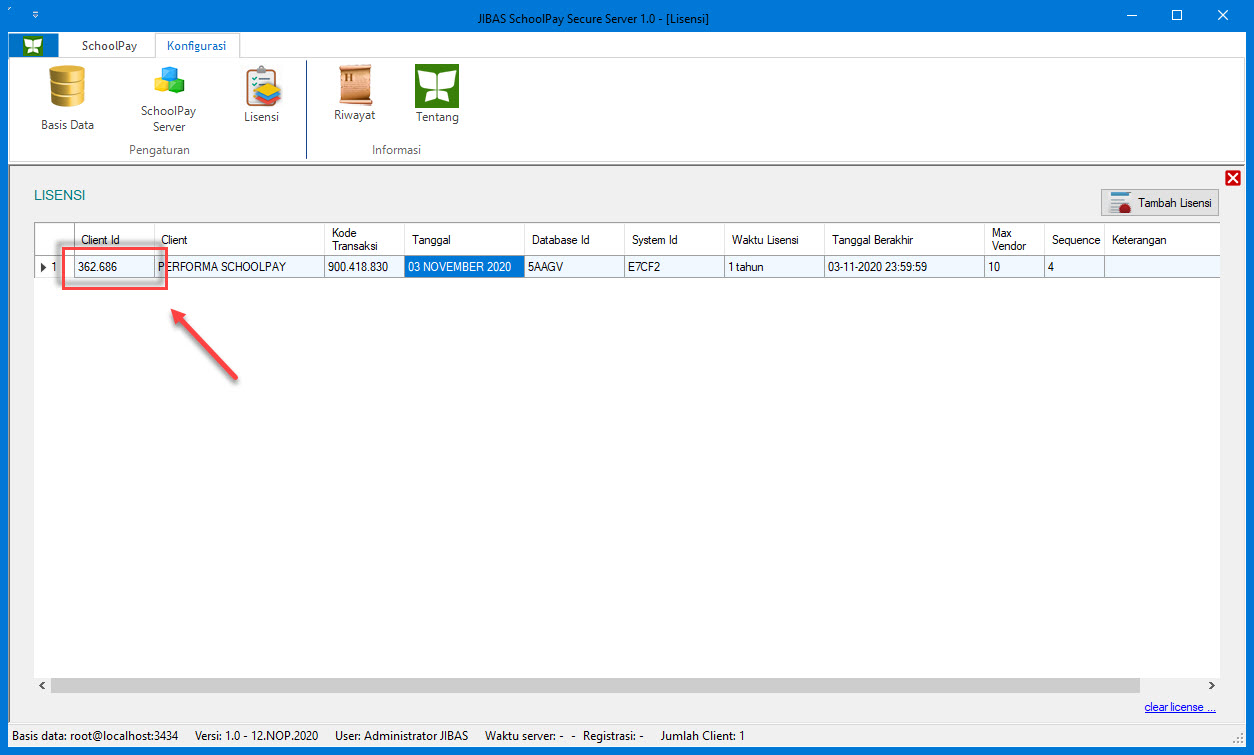Image resolution: width=1254 pixels, height=755 pixels.
Task: Switch to the SchoolPay ribbon tab
Action: click(x=109, y=46)
